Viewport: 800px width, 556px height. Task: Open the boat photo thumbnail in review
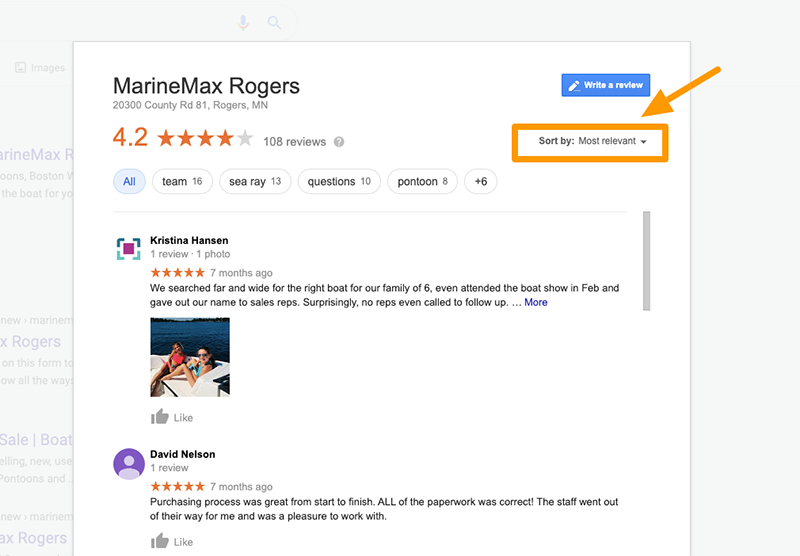(x=190, y=357)
